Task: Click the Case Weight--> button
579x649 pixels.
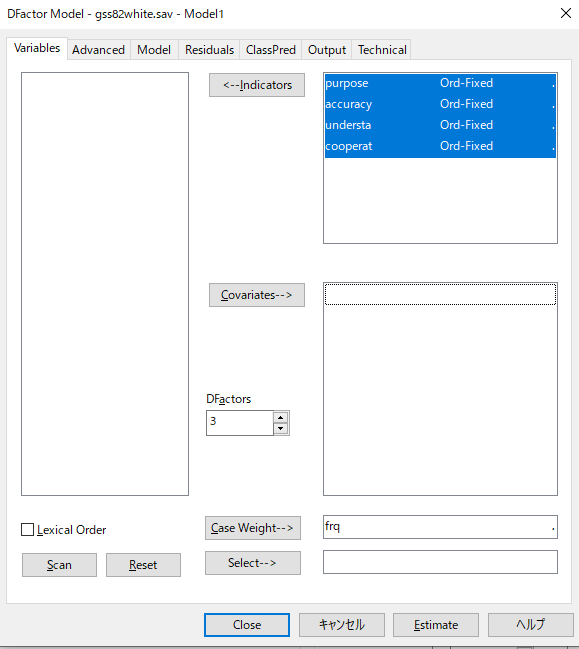Action: pyautogui.click(x=253, y=528)
